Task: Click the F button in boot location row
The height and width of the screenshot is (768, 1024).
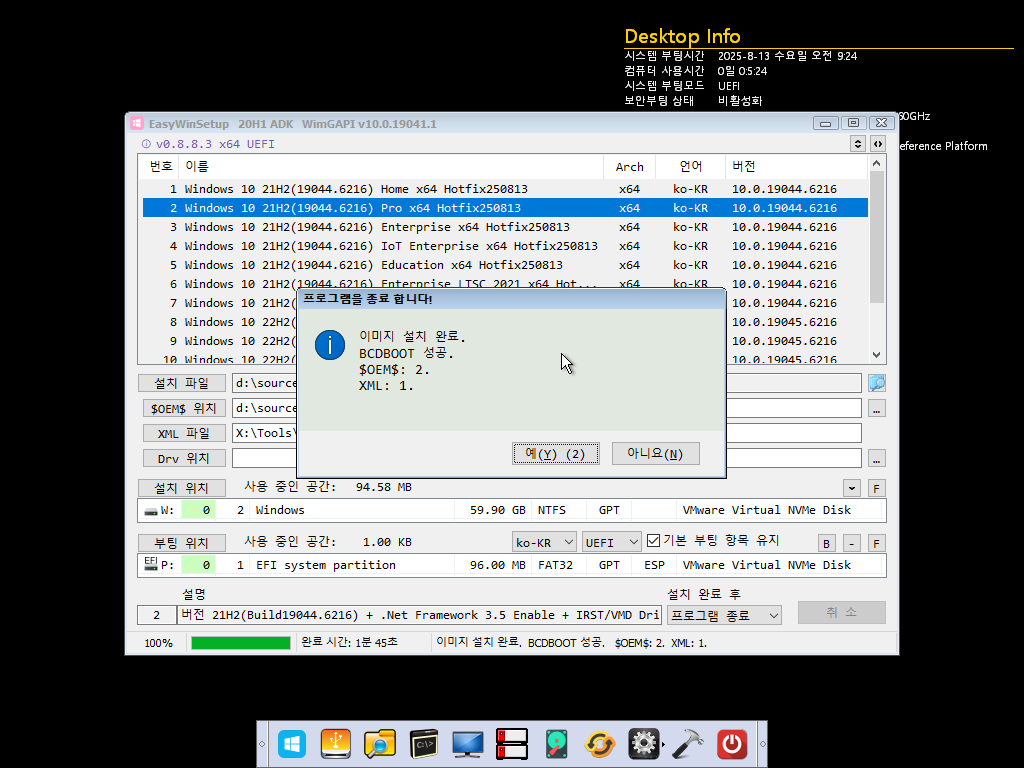Action: (x=876, y=543)
